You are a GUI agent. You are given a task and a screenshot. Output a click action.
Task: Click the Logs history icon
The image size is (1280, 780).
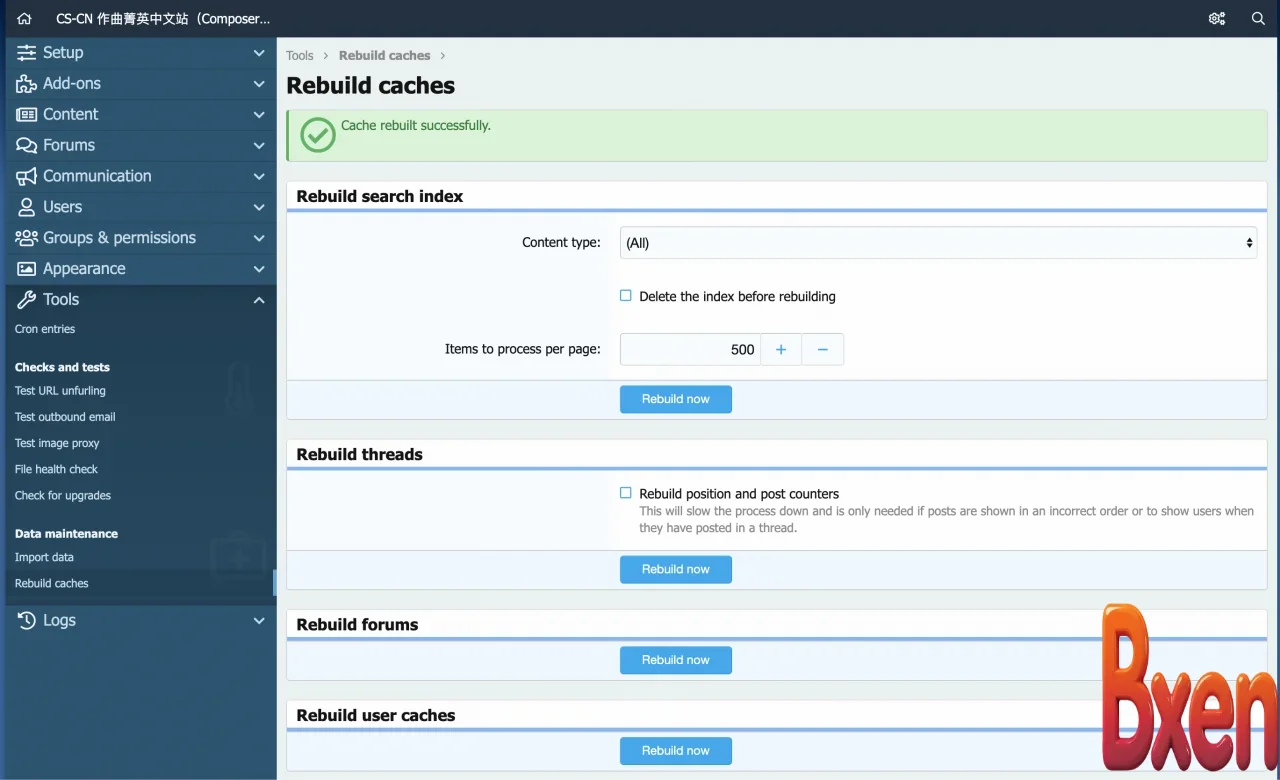pyautogui.click(x=26, y=621)
